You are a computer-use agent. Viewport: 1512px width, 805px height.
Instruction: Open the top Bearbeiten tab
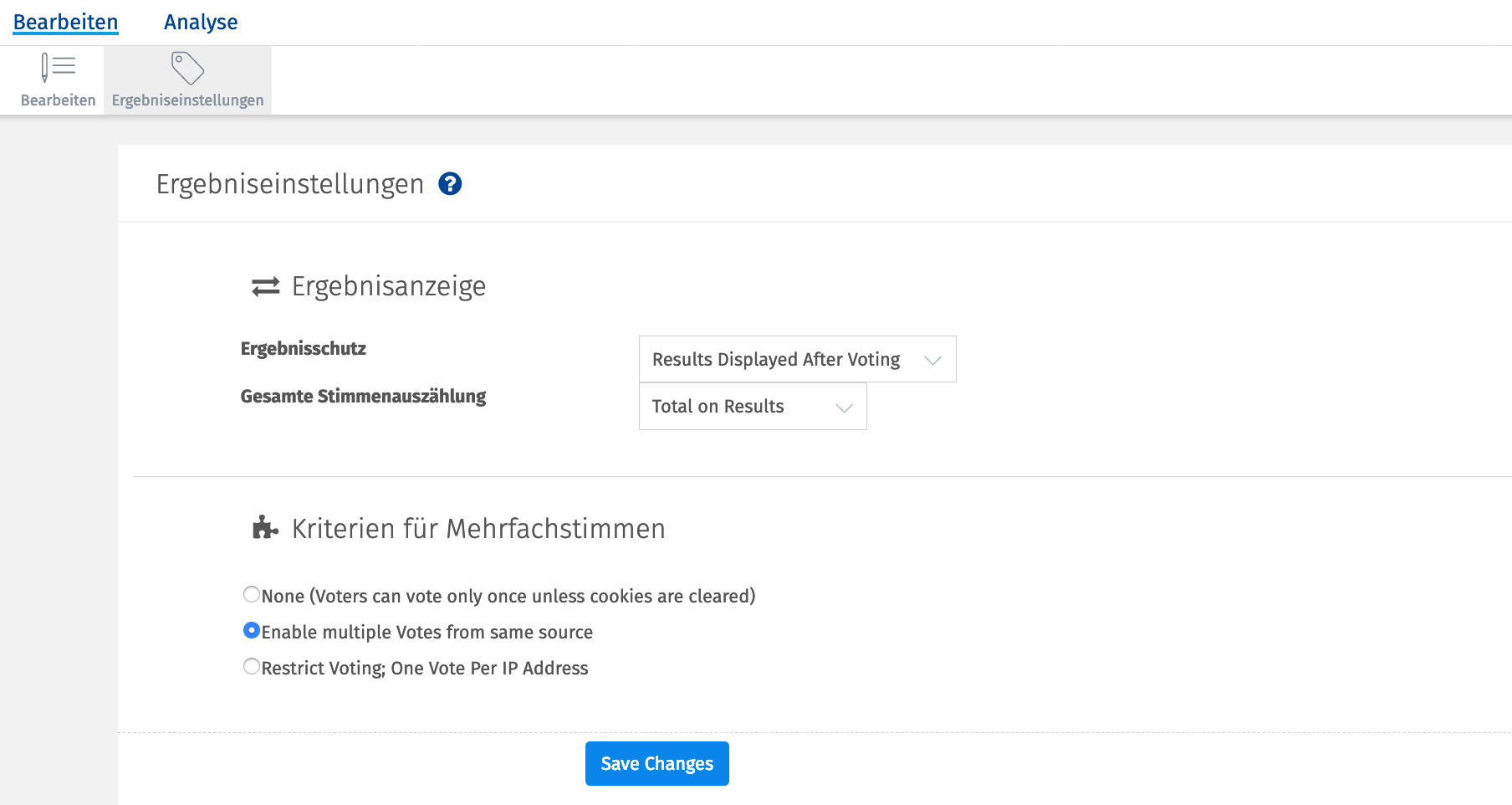(65, 23)
